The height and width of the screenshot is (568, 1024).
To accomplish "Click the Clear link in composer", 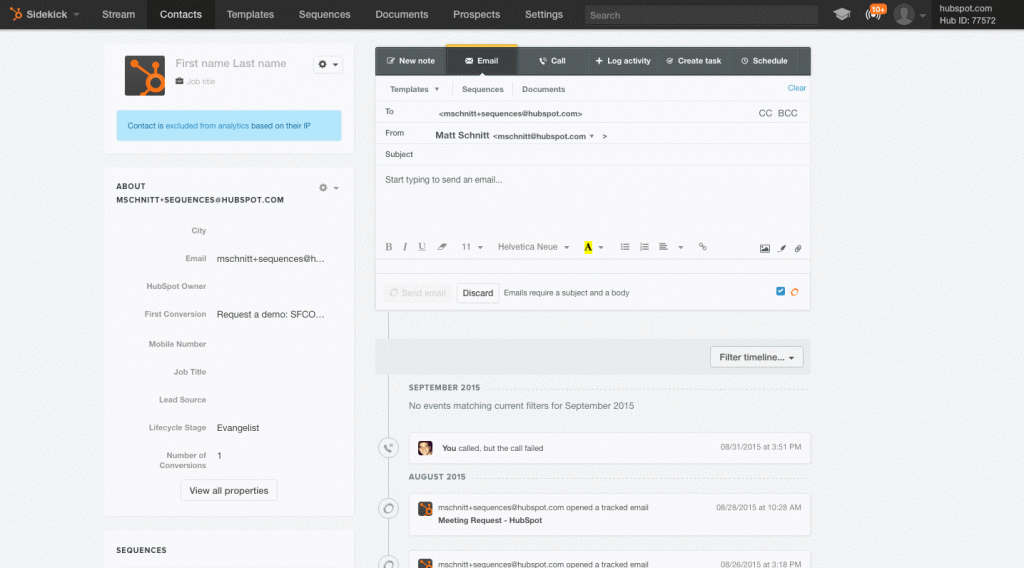I will [x=797, y=88].
